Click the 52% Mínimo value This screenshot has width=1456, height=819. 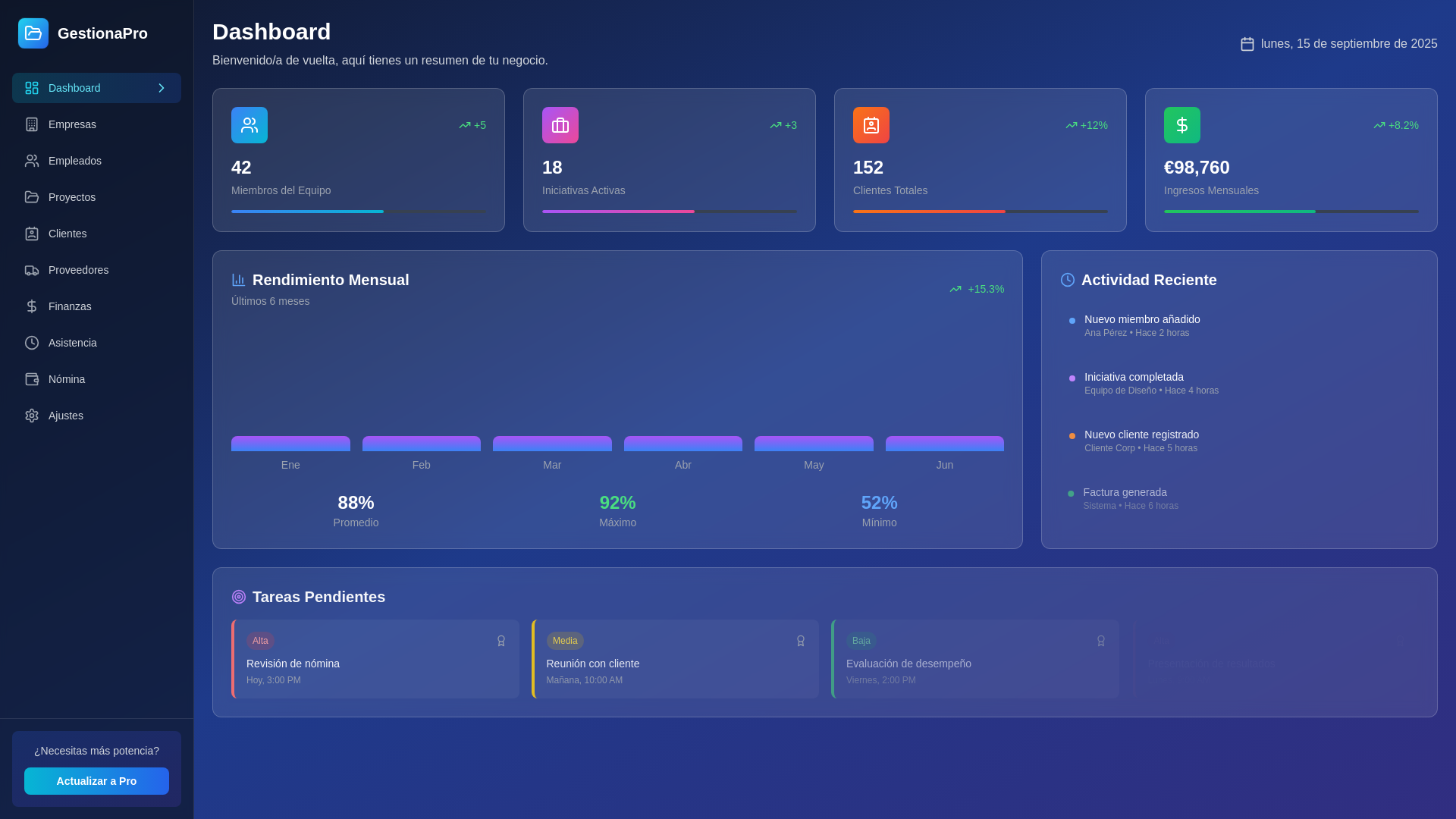880,503
